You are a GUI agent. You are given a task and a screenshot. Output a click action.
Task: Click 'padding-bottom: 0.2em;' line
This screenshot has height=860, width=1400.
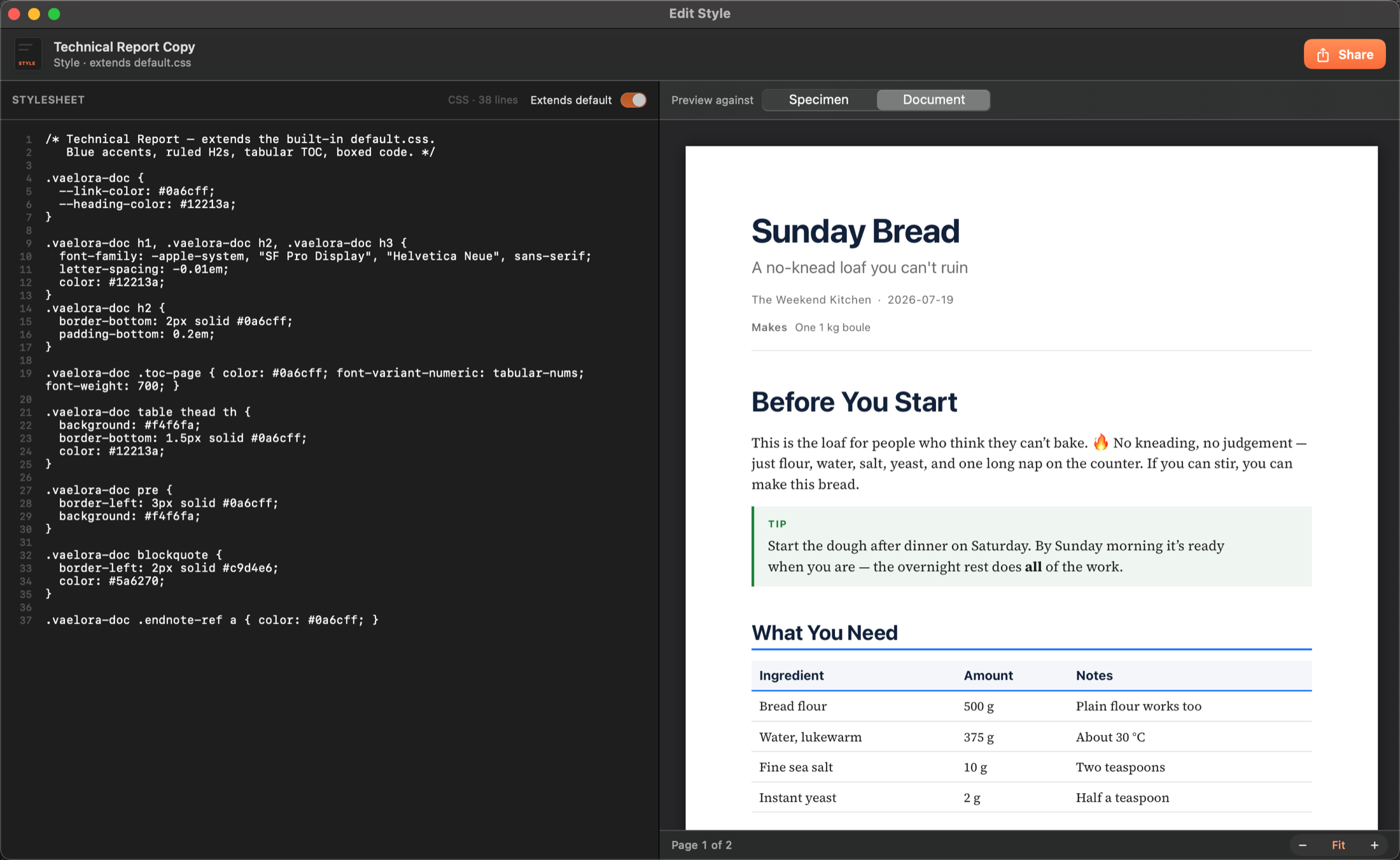click(x=137, y=334)
